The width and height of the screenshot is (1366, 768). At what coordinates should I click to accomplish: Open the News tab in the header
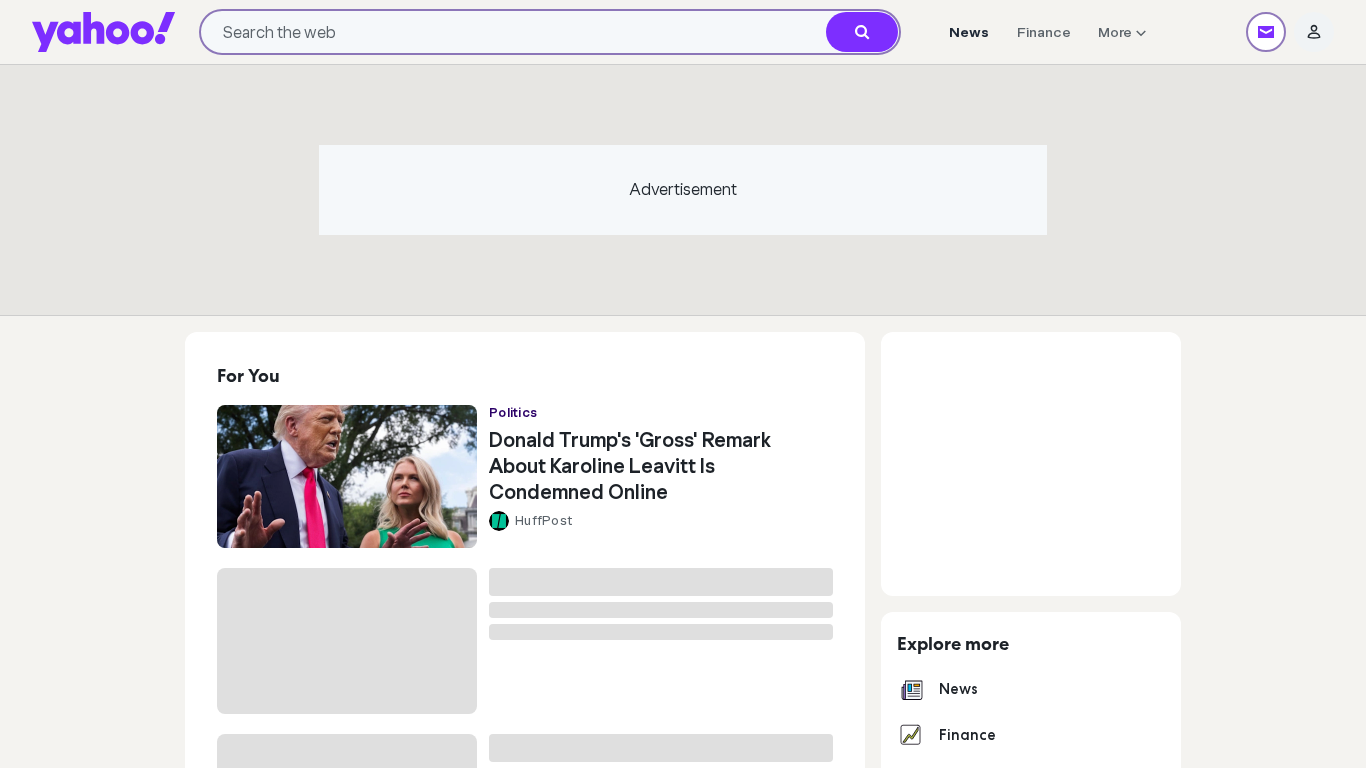(969, 32)
